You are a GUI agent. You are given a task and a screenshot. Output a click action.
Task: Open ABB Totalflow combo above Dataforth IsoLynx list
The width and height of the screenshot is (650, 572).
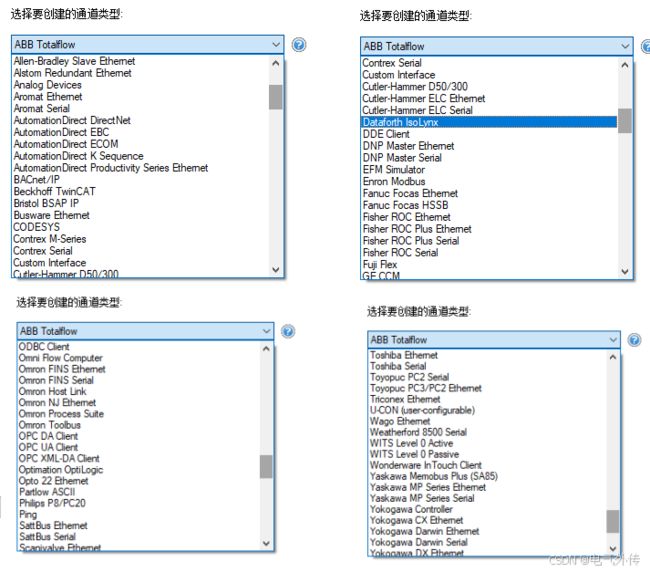pyautogui.click(x=497, y=46)
